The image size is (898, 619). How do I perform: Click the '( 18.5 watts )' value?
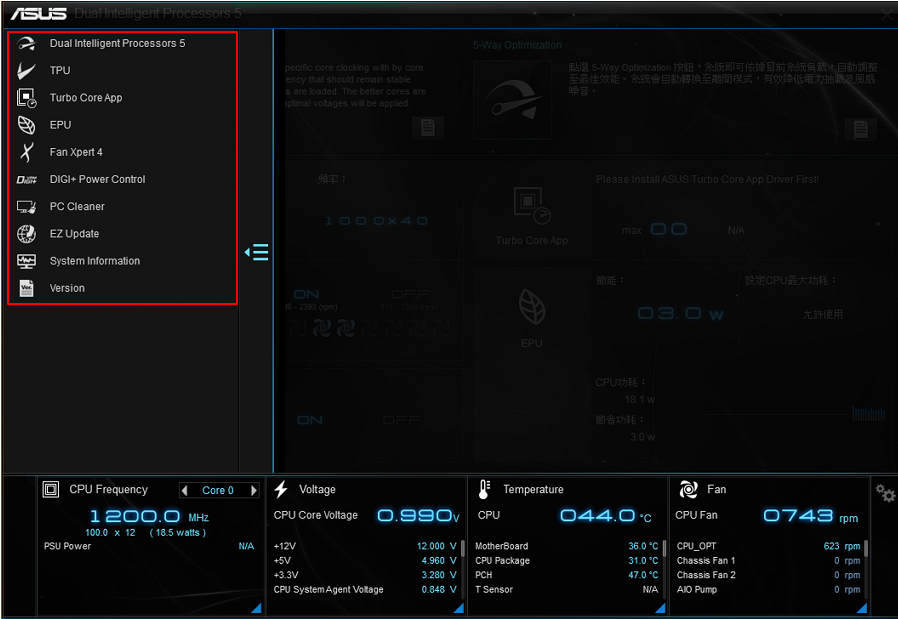coord(178,533)
